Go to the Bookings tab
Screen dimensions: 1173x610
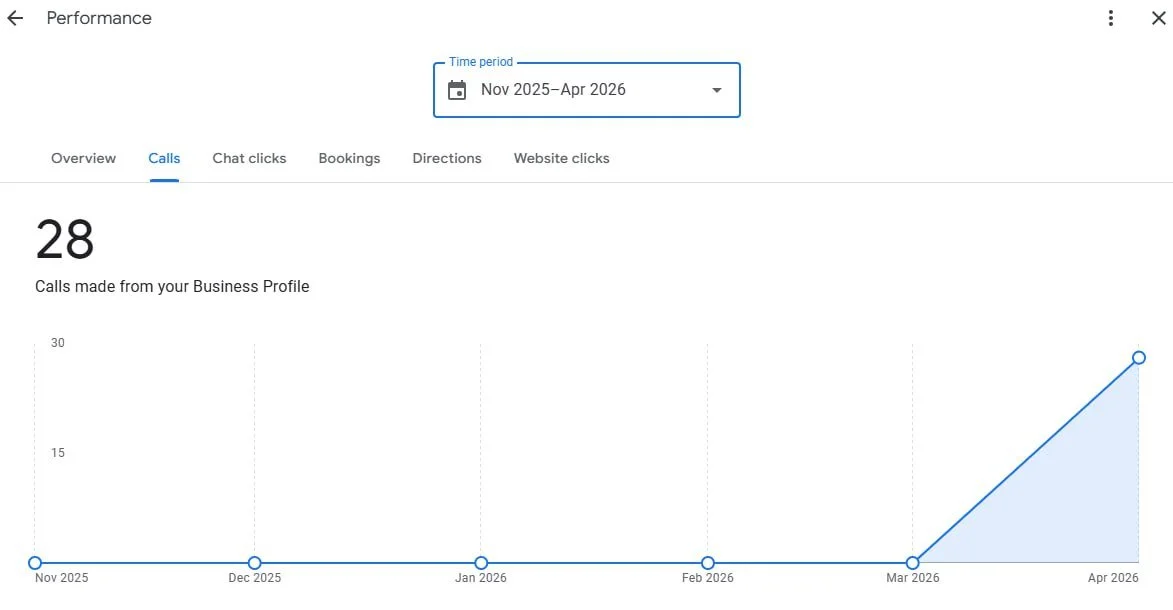point(349,158)
